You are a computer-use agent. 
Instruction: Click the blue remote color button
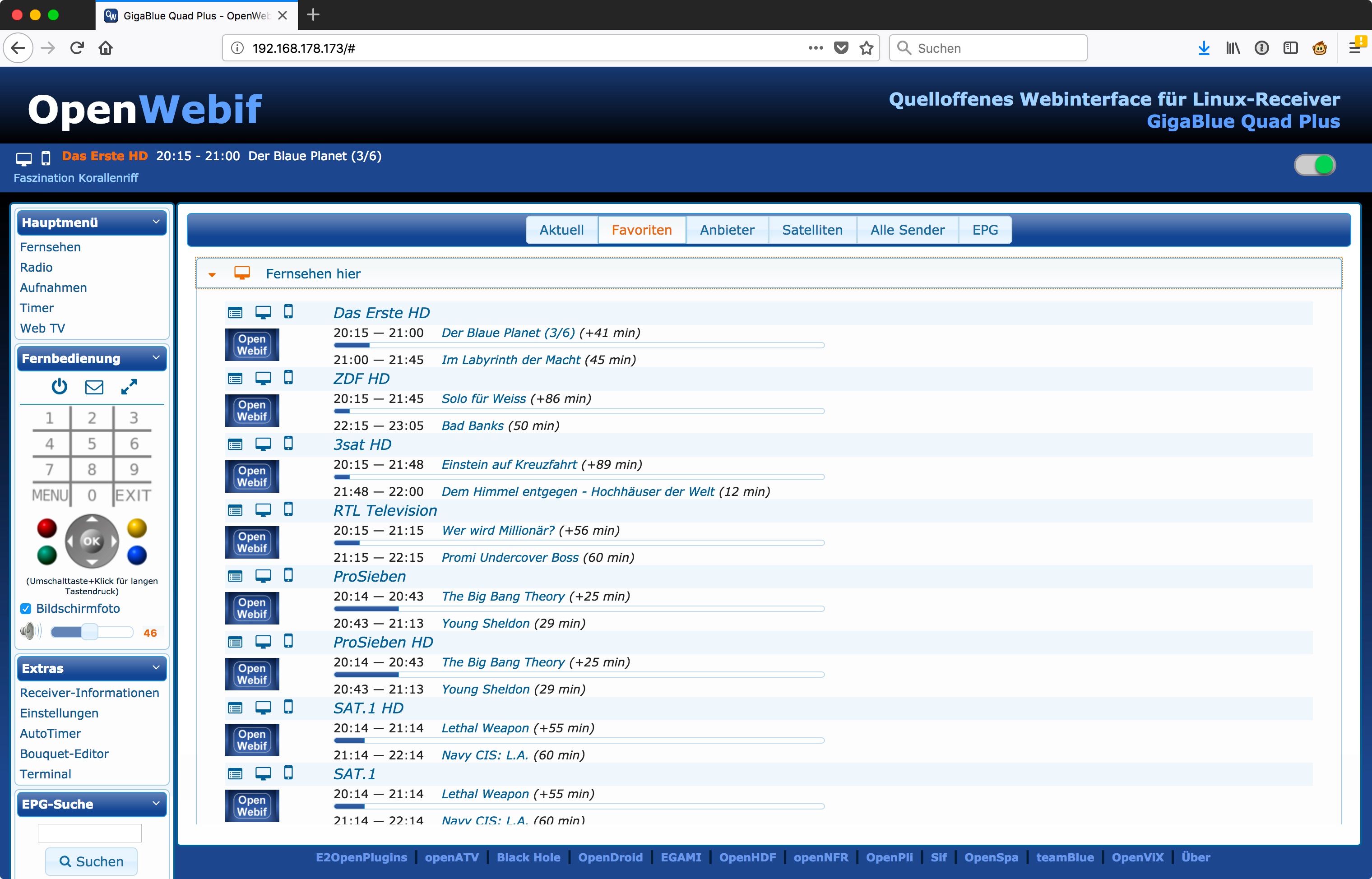pyautogui.click(x=137, y=555)
